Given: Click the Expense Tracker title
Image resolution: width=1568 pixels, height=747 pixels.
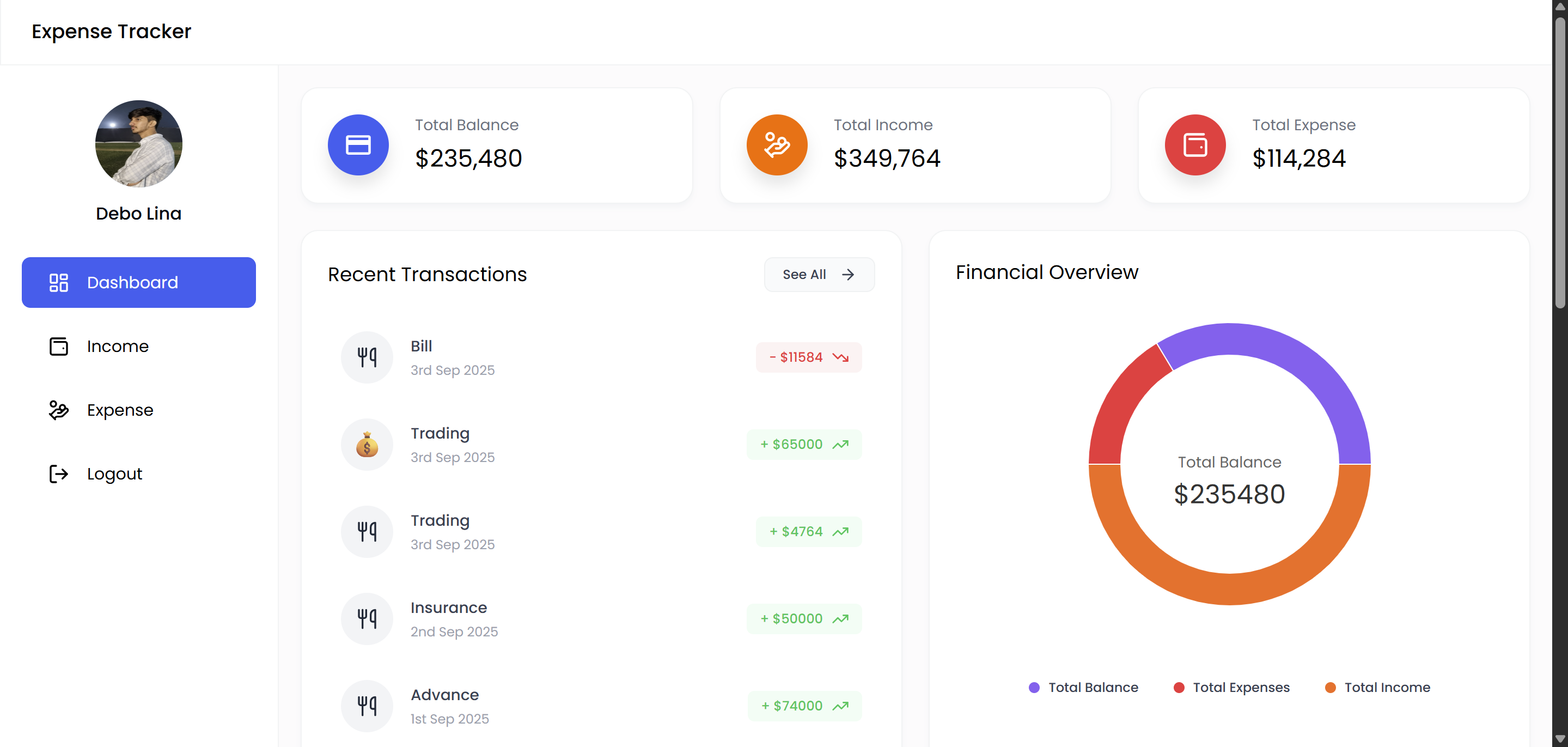Looking at the screenshot, I should coord(112,31).
